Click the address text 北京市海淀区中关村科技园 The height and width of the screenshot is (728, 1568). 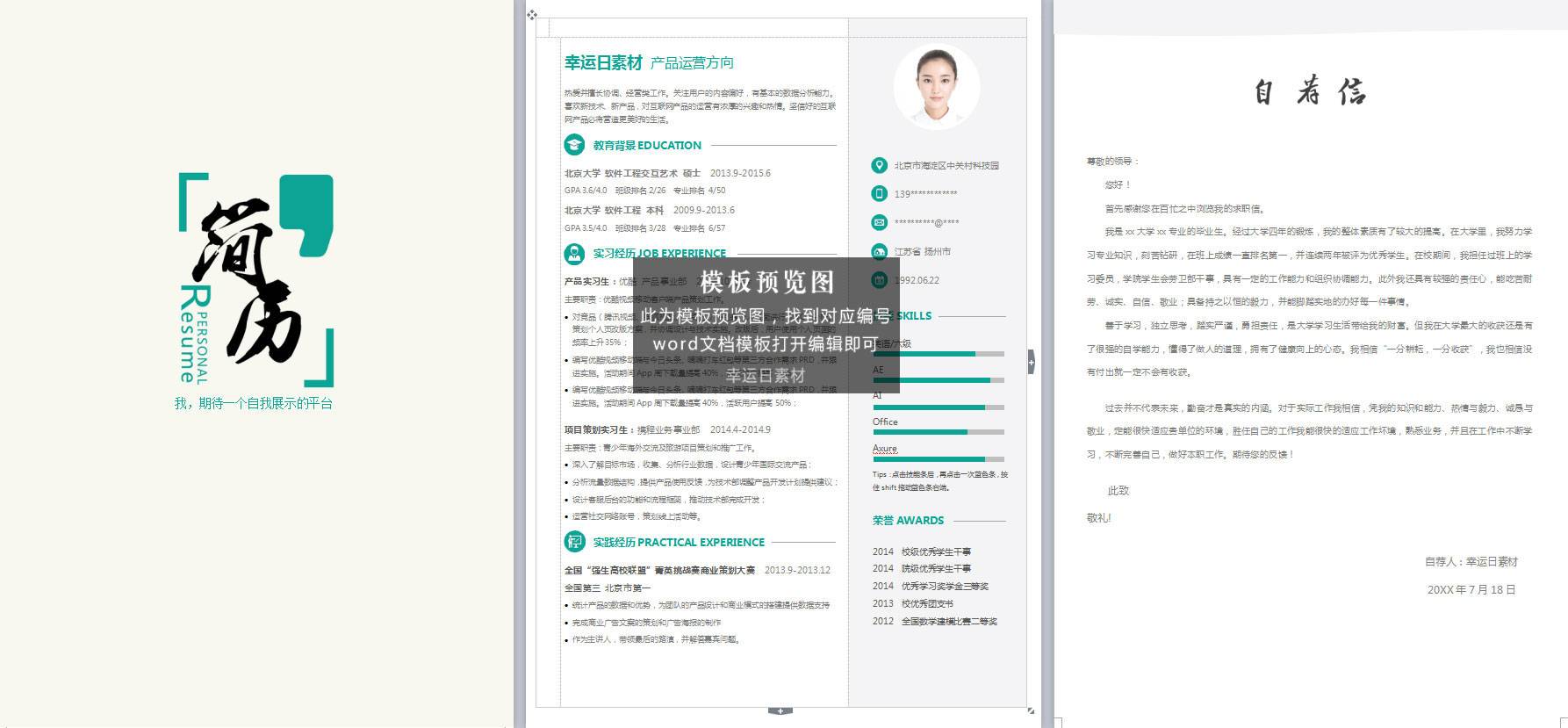click(x=946, y=165)
